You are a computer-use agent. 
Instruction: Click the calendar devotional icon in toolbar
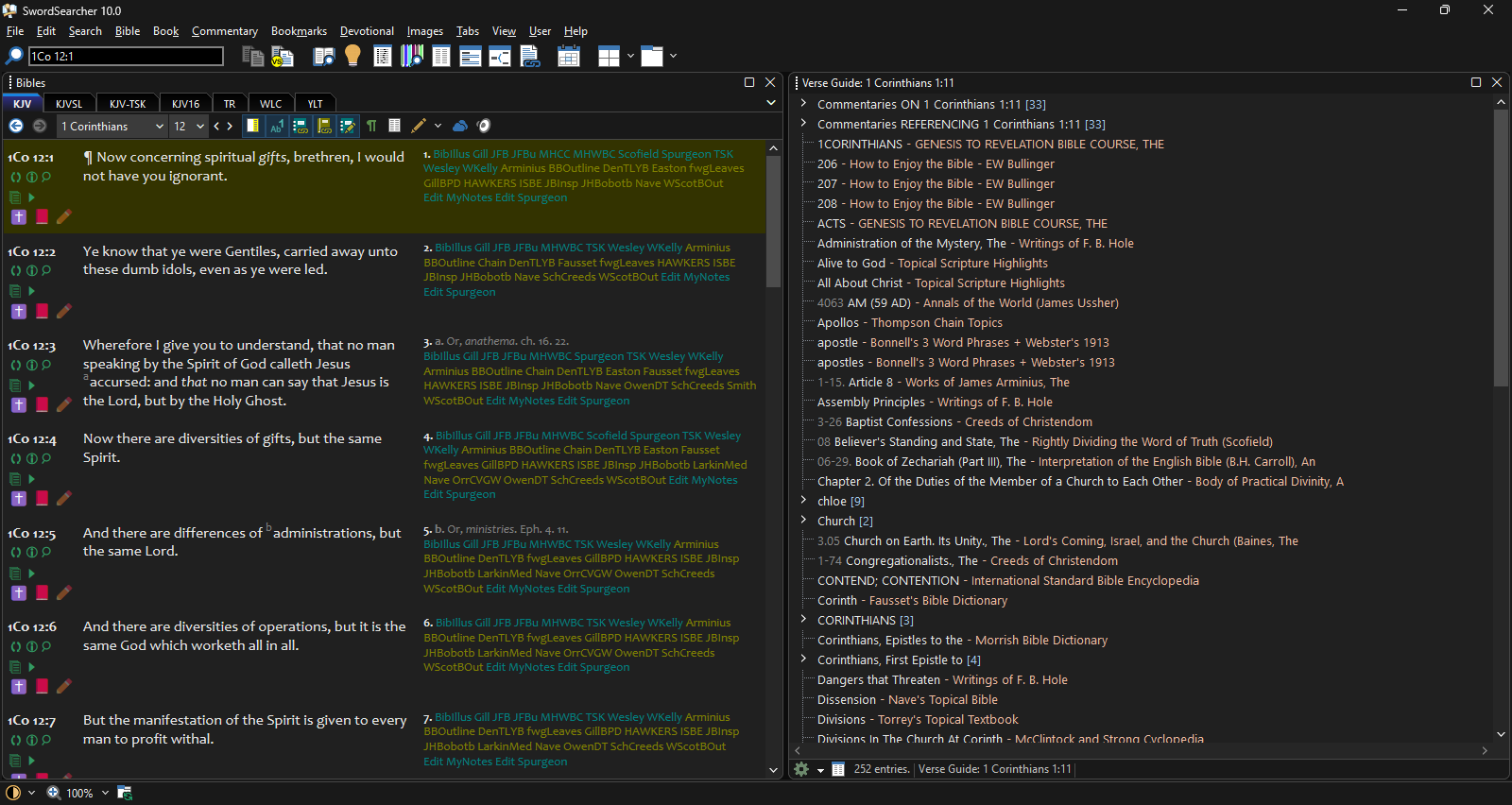click(x=569, y=57)
